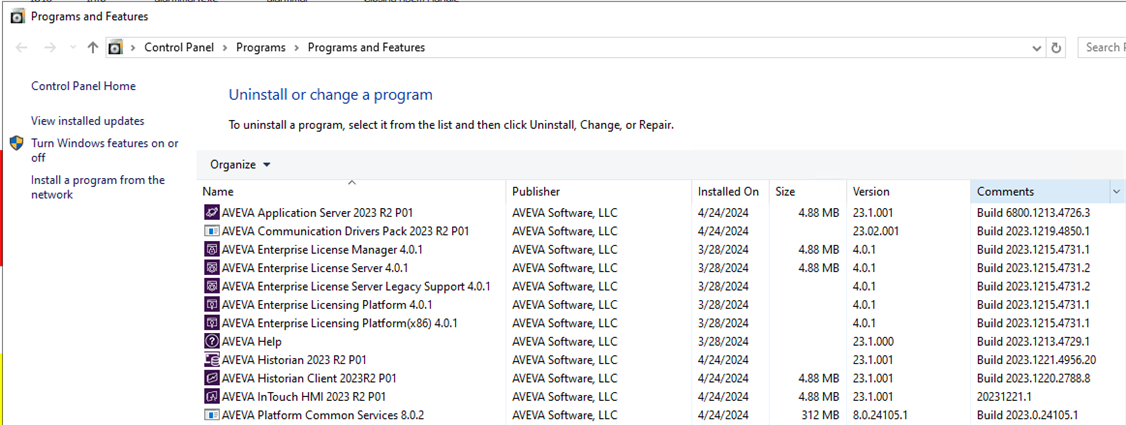The height and width of the screenshot is (425, 1126).
Task: Select AVEVA Enterprise Licensing Platform(x86) 4.0.1
Action: 340,323
